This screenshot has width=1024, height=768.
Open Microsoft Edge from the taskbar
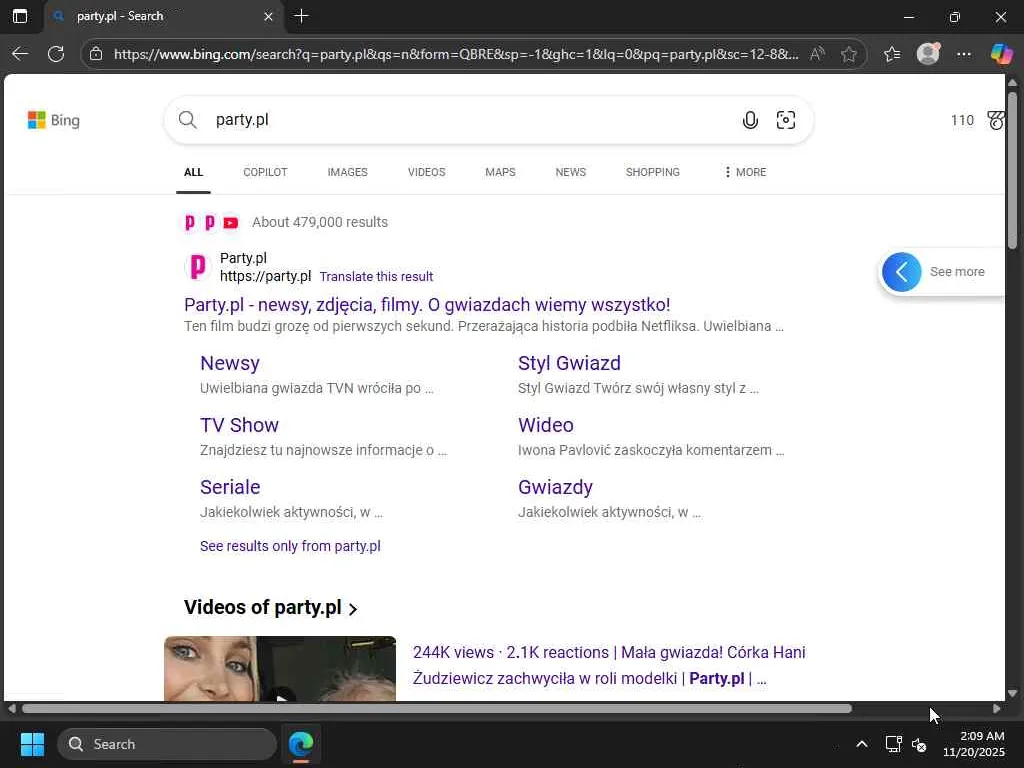[x=301, y=744]
